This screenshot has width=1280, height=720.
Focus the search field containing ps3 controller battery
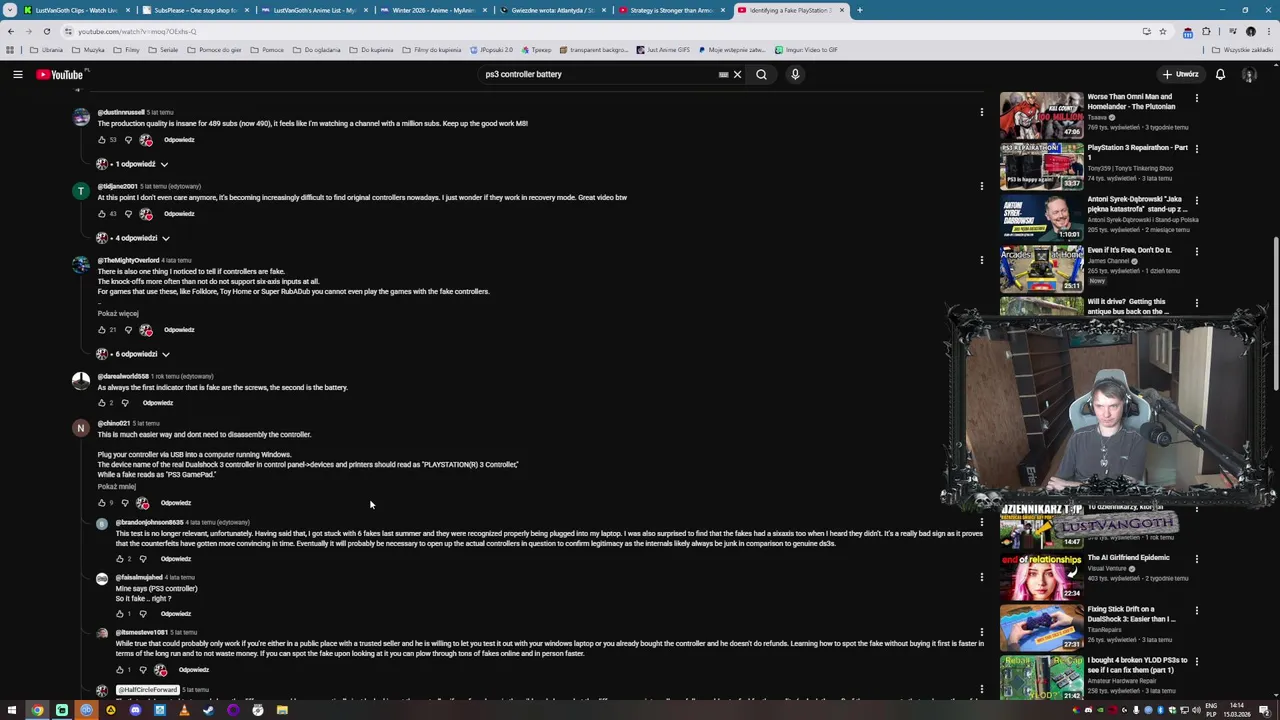coord(600,74)
